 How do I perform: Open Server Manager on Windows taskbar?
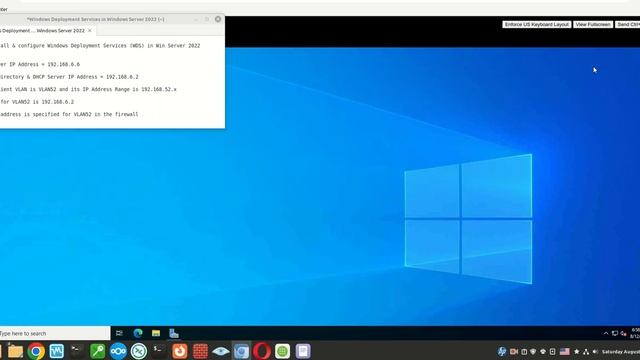[x=174, y=333]
